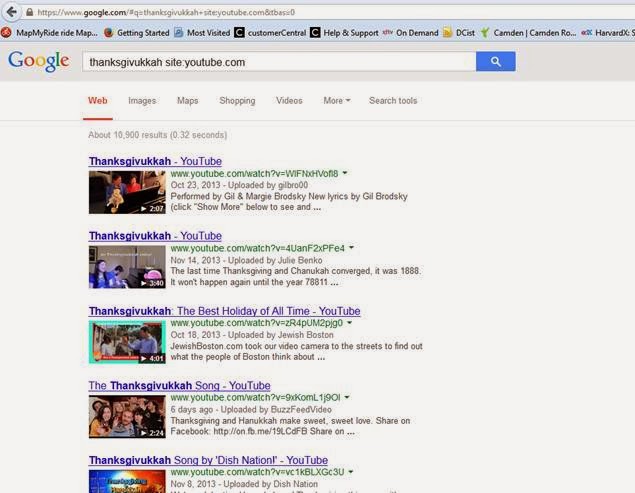Click the 'Oct 23, 2013 - Uploaded by gilbro00' text
635x493 pixels.
pos(239,185)
